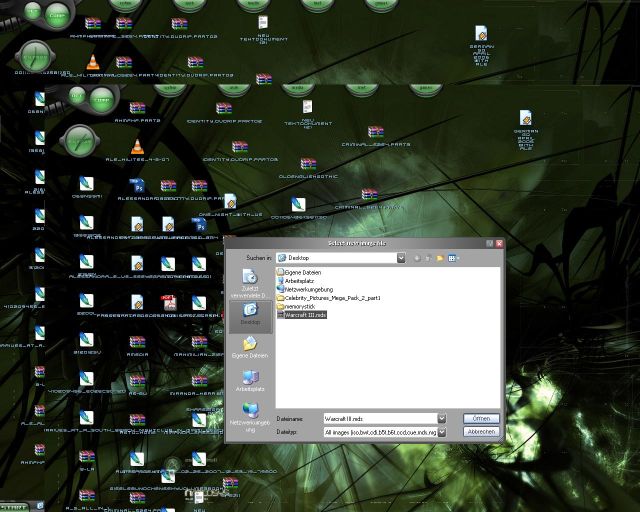This screenshot has height=512, width=640.
Task: Open 'Zuletzt verwendete D...' sidebar shortcut
Action: (x=249, y=281)
